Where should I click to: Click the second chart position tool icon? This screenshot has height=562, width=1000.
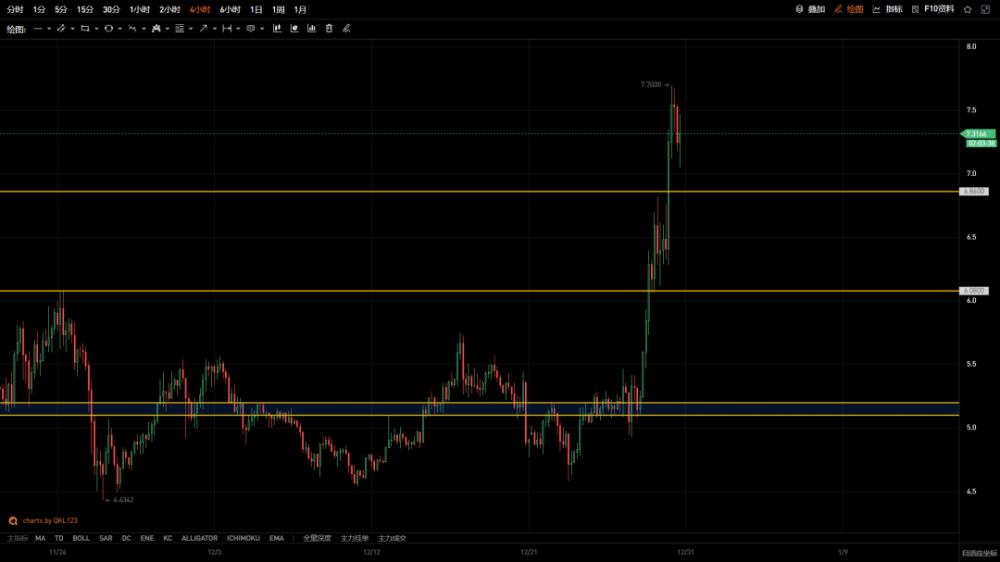coord(294,29)
